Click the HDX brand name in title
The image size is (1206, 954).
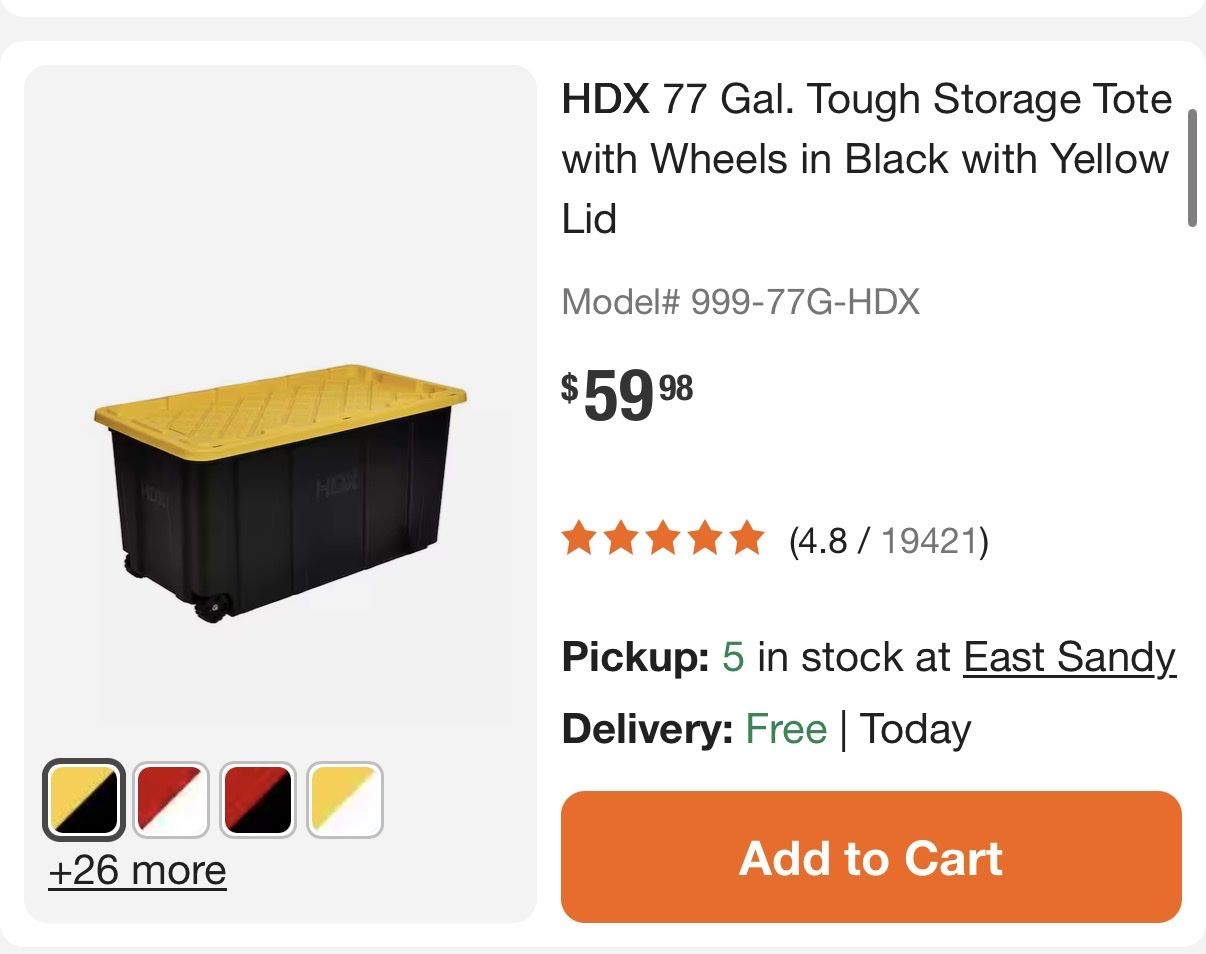pos(605,100)
